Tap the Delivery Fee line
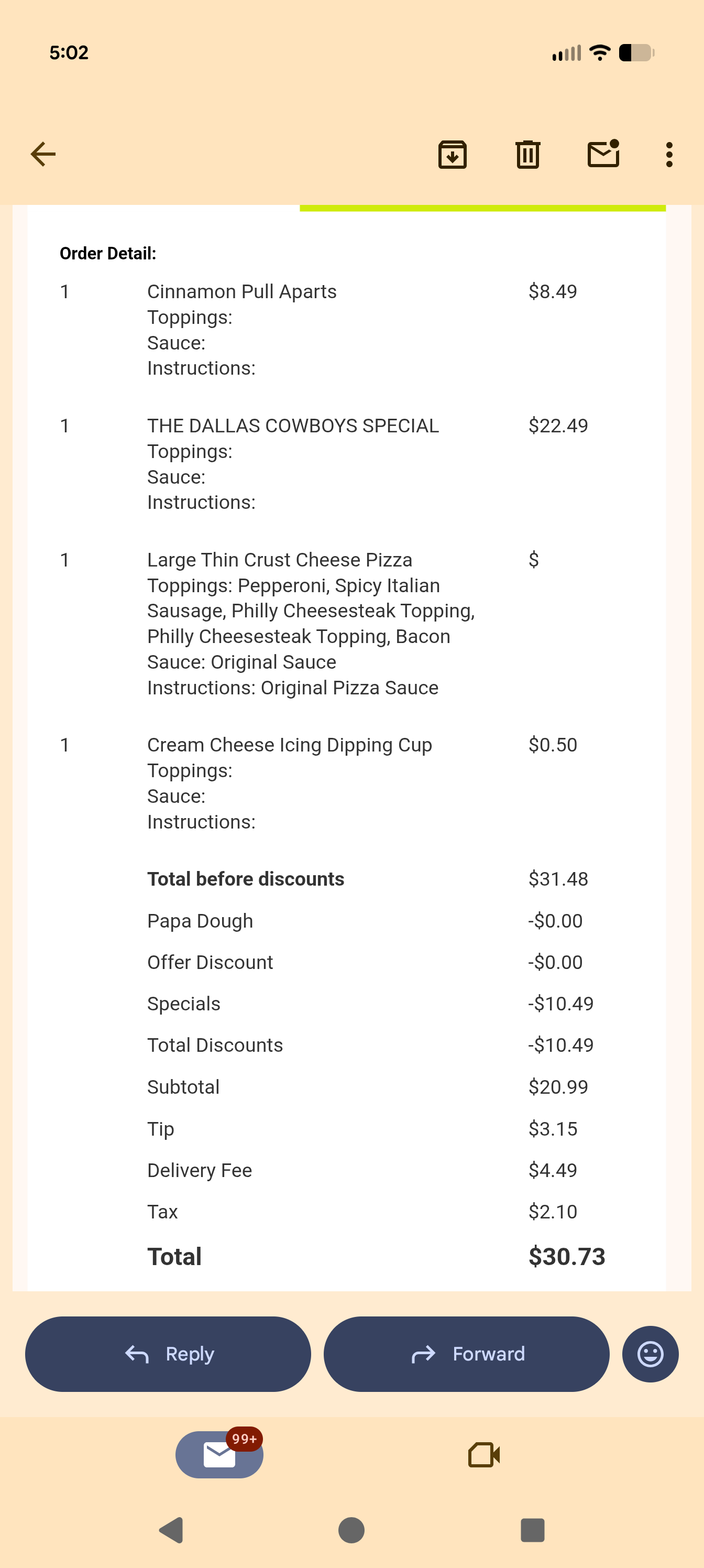The width and height of the screenshot is (704, 1568). coord(200,1170)
